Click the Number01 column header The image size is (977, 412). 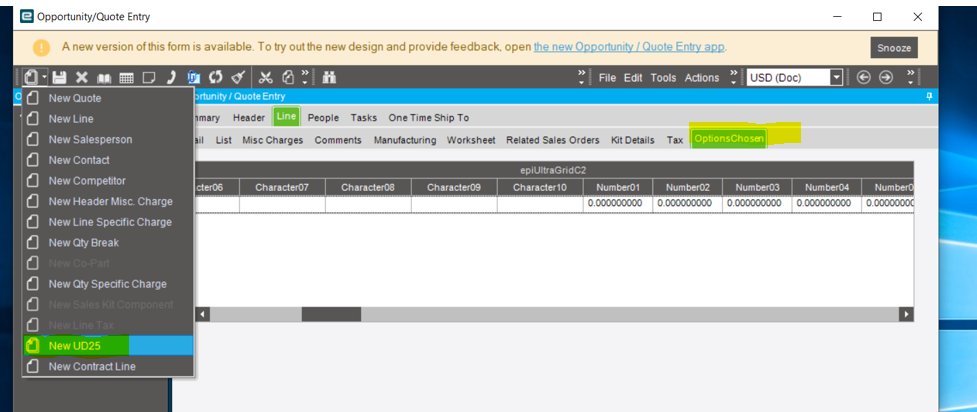pyautogui.click(x=617, y=187)
